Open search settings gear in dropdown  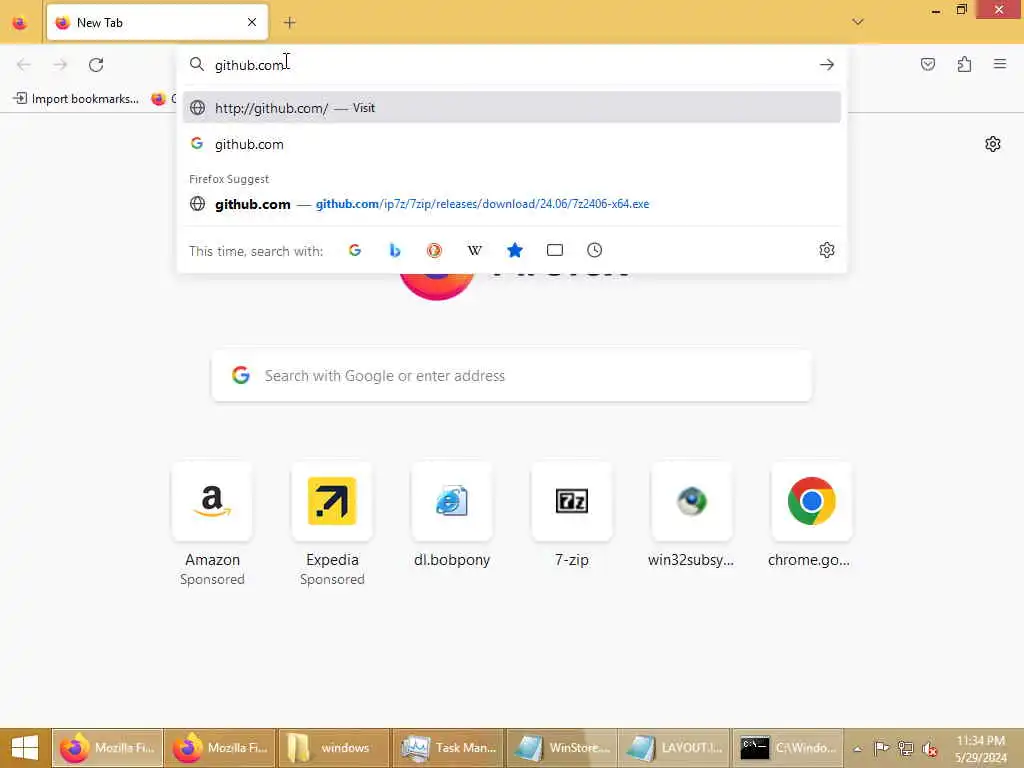tap(827, 250)
